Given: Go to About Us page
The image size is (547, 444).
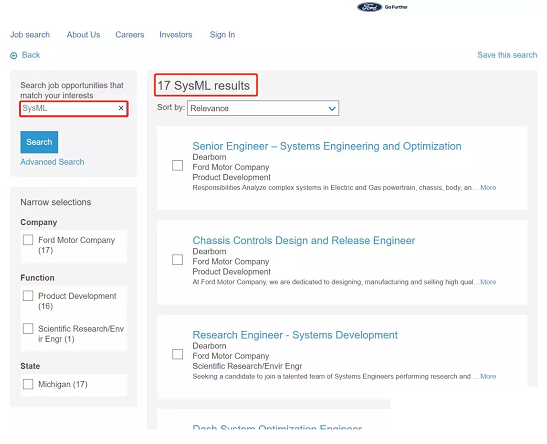Looking at the screenshot, I should pos(83,35).
